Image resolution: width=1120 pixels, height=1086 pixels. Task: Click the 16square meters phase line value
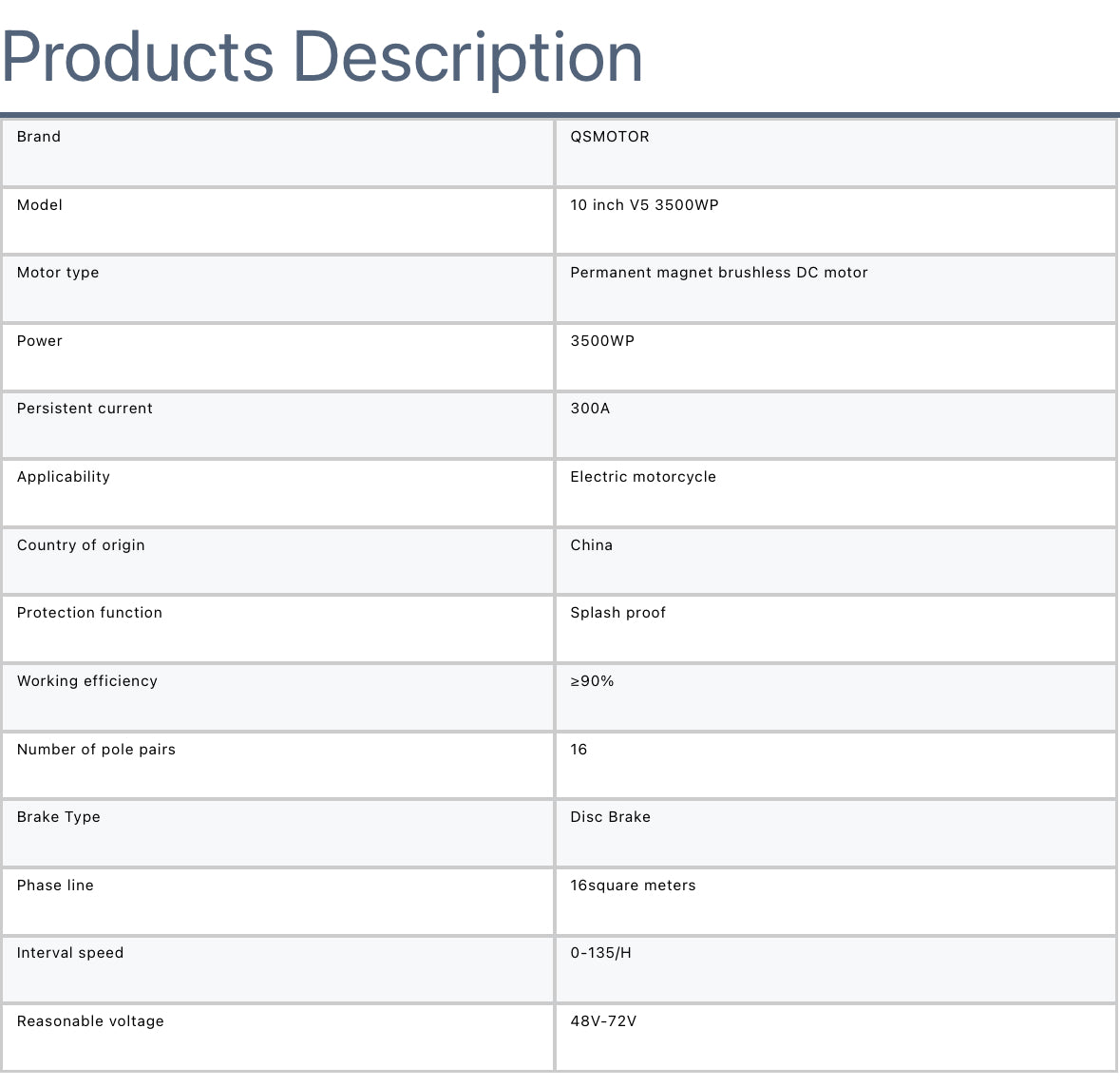click(633, 886)
